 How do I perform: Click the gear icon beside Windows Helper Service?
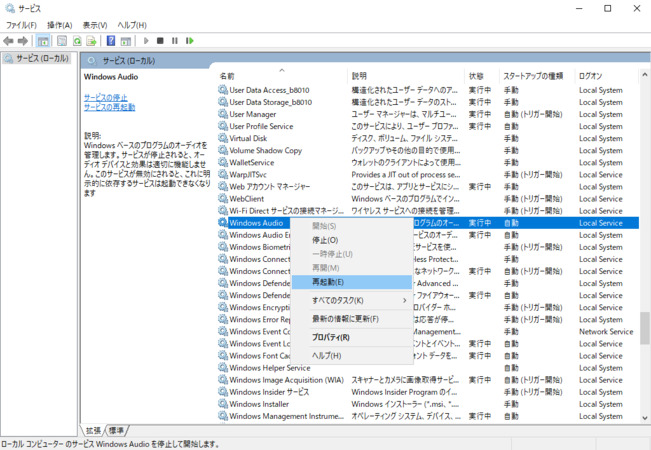(223, 367)
